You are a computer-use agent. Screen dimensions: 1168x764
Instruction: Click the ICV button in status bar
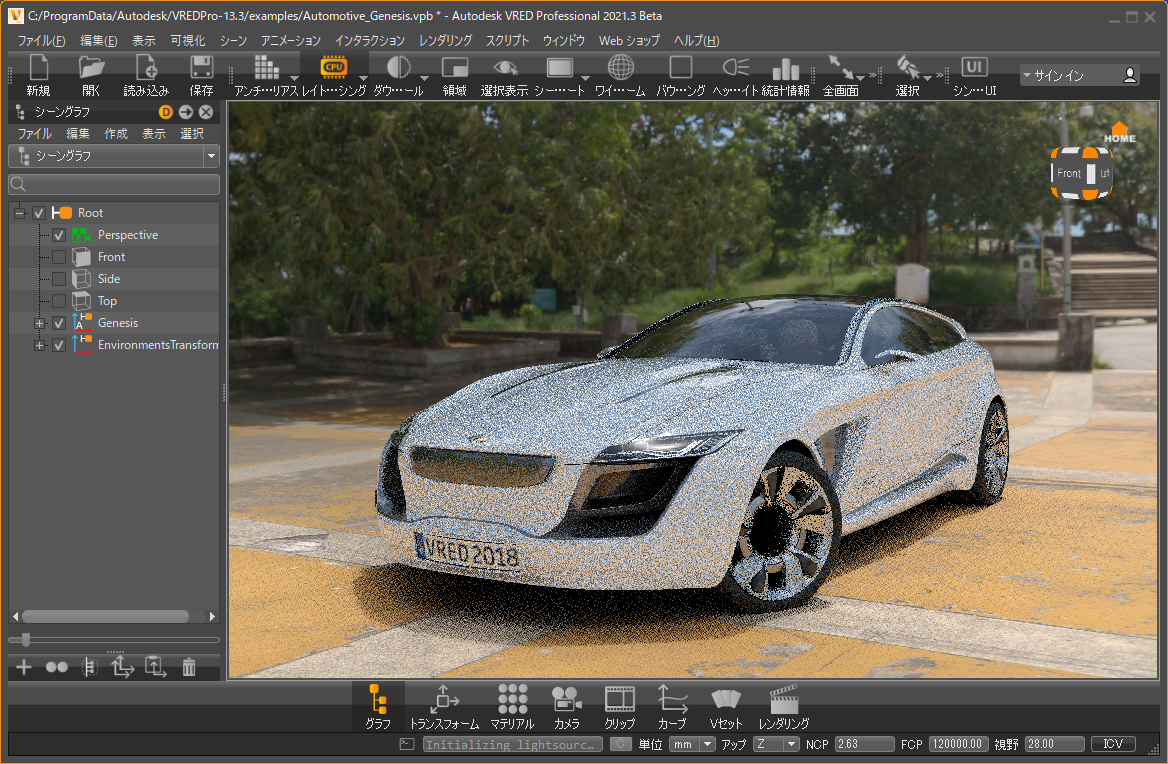1113,744
